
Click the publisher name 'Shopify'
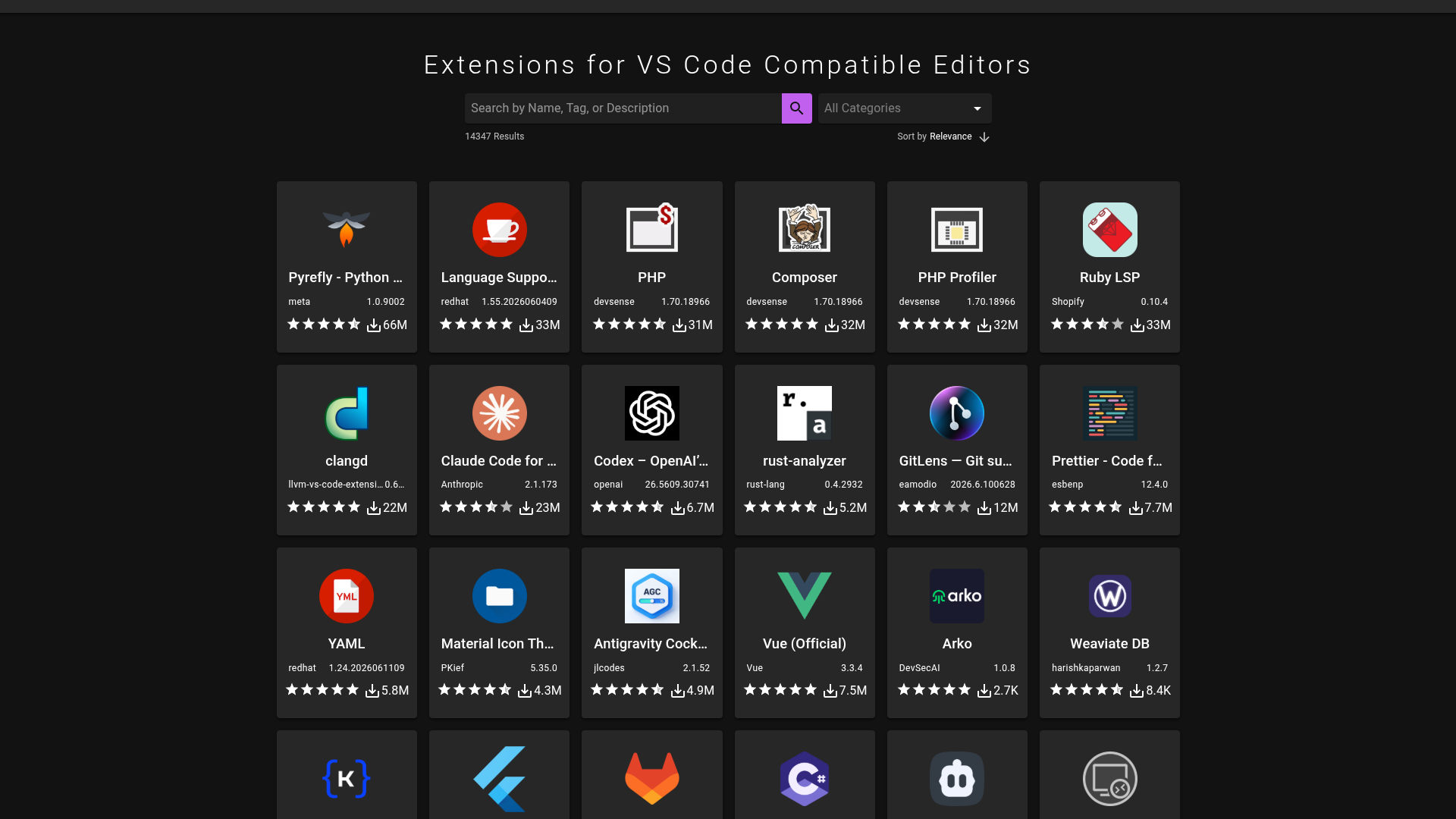coord(1068,302)
